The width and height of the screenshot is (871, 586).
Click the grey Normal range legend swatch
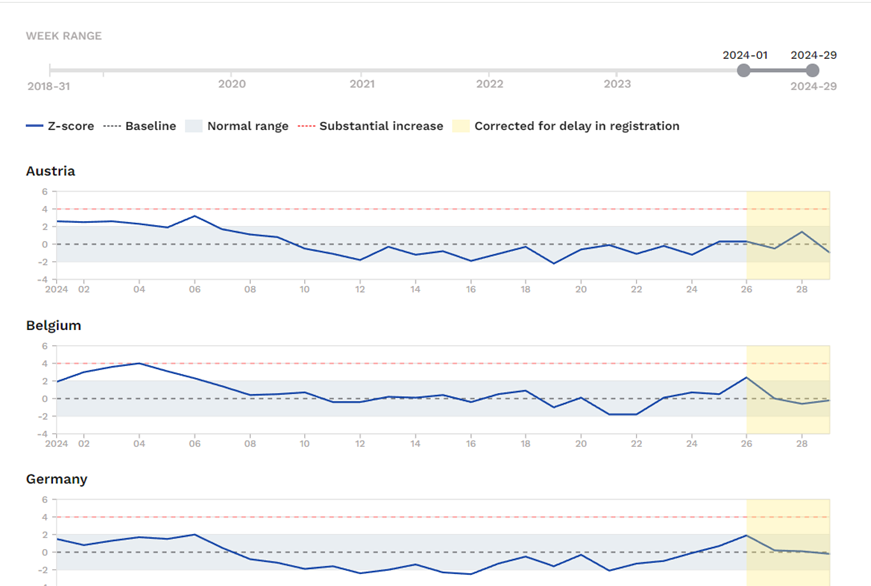pos(194,126)
